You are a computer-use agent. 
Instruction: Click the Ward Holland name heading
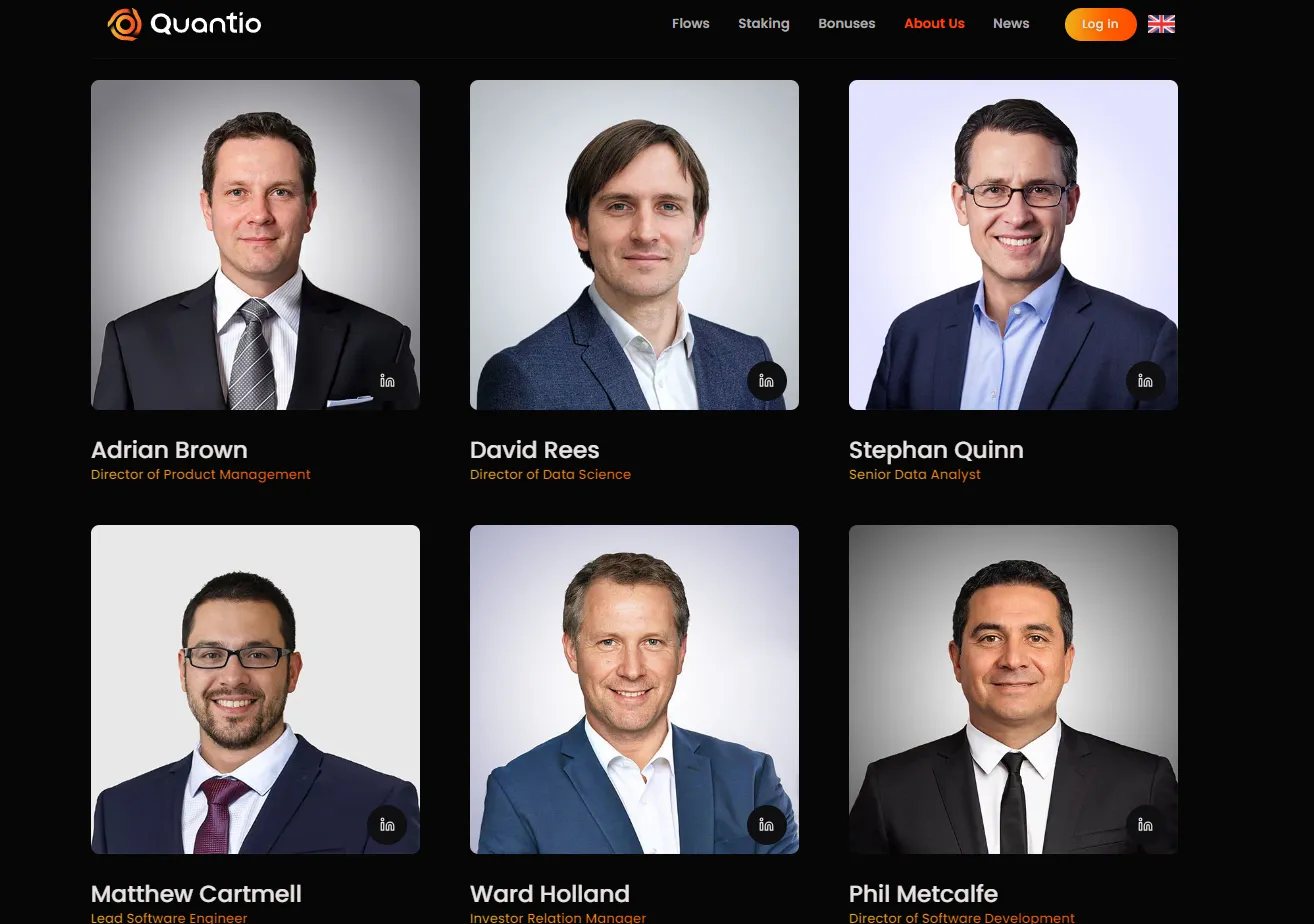pyautogui.click(x=550, y=893)
